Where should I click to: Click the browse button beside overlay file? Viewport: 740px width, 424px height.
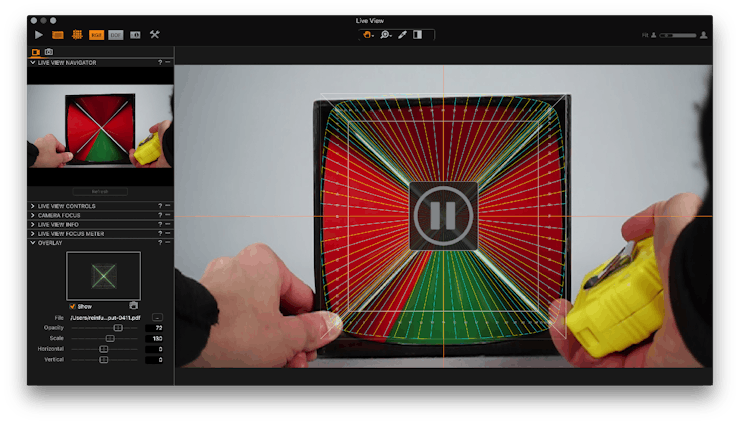157,317
